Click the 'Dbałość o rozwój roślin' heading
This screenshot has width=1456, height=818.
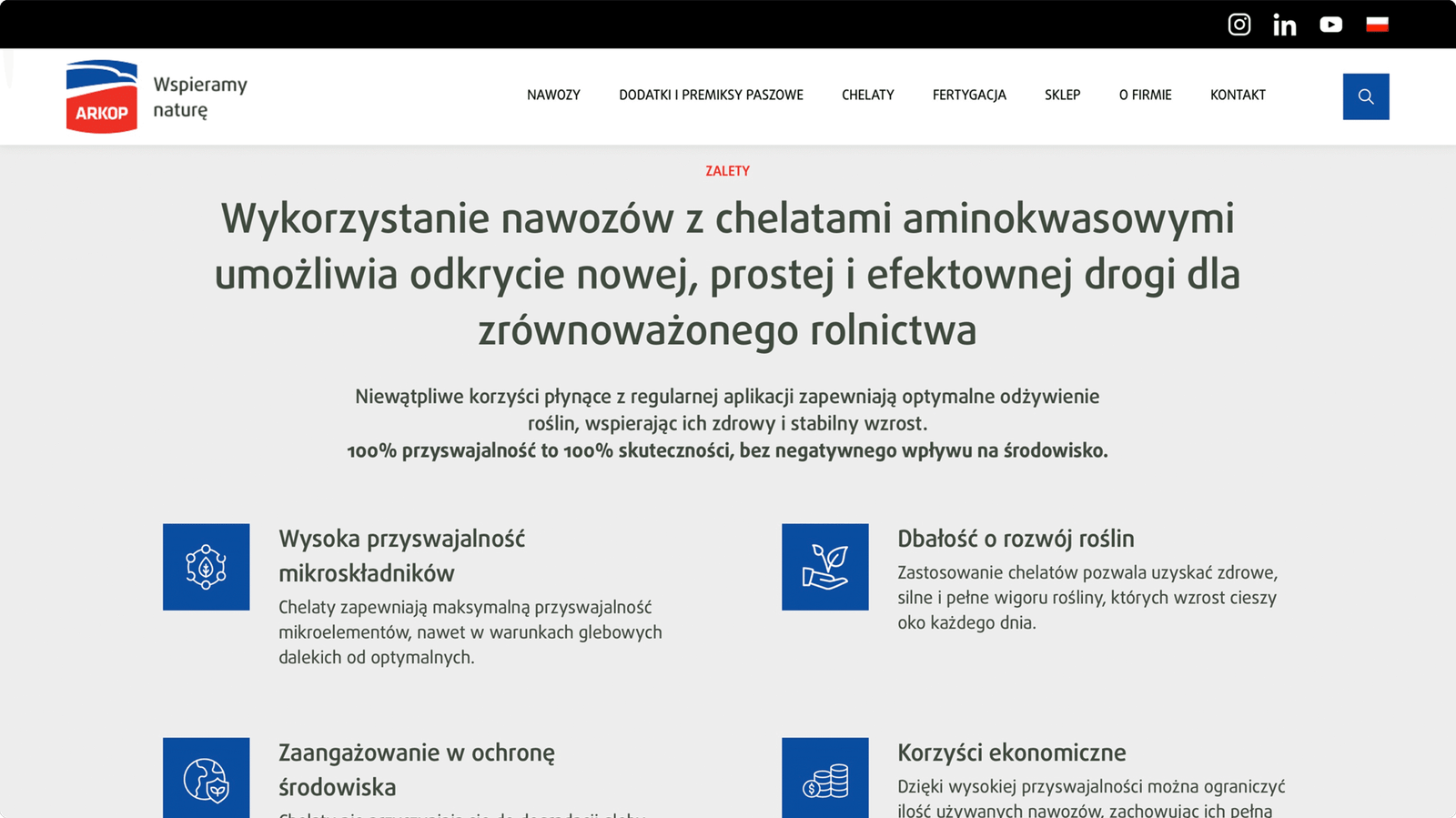click(x=1016, y=539)
